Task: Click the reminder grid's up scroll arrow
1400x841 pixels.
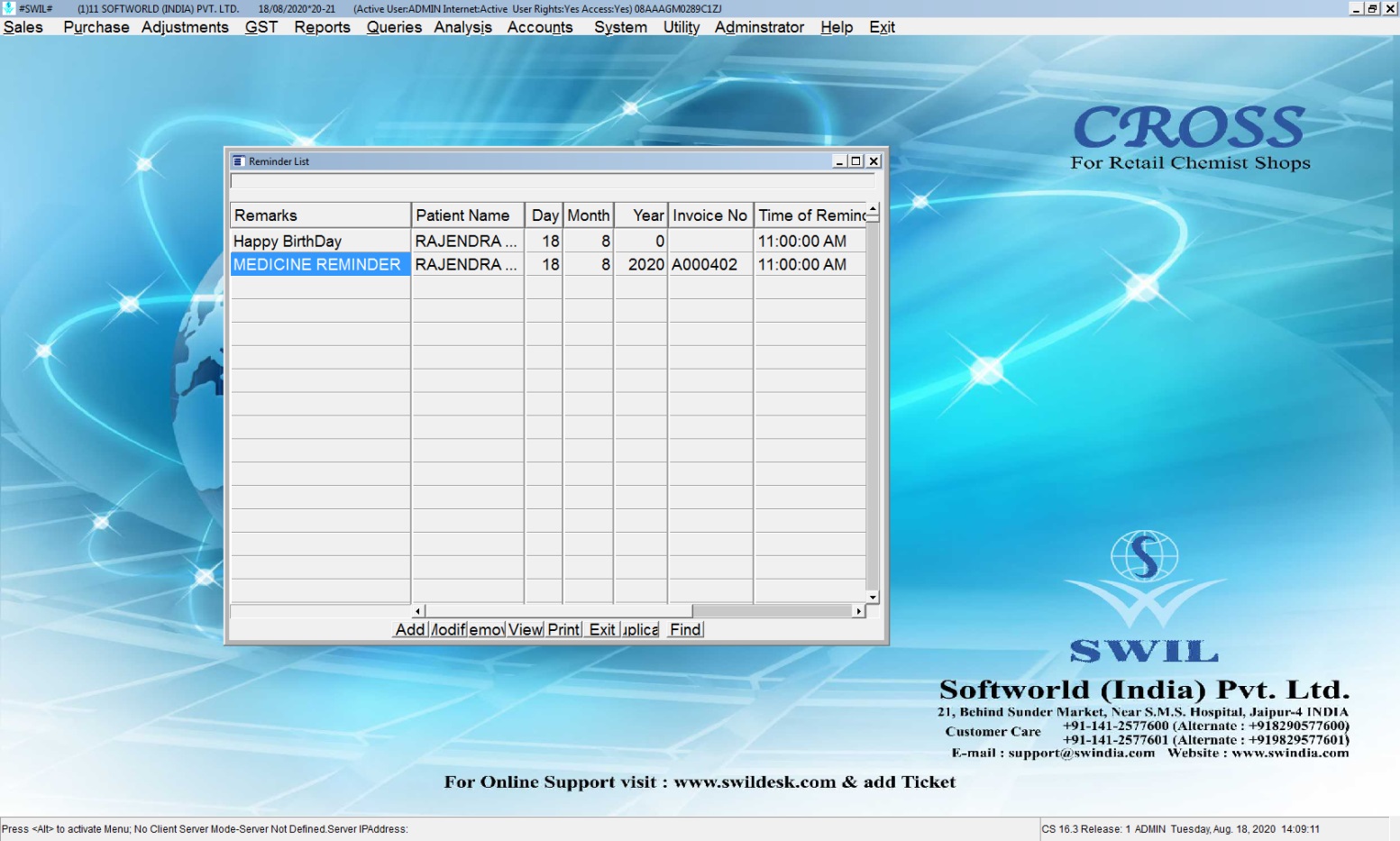Action: click(x=873, y=208)
